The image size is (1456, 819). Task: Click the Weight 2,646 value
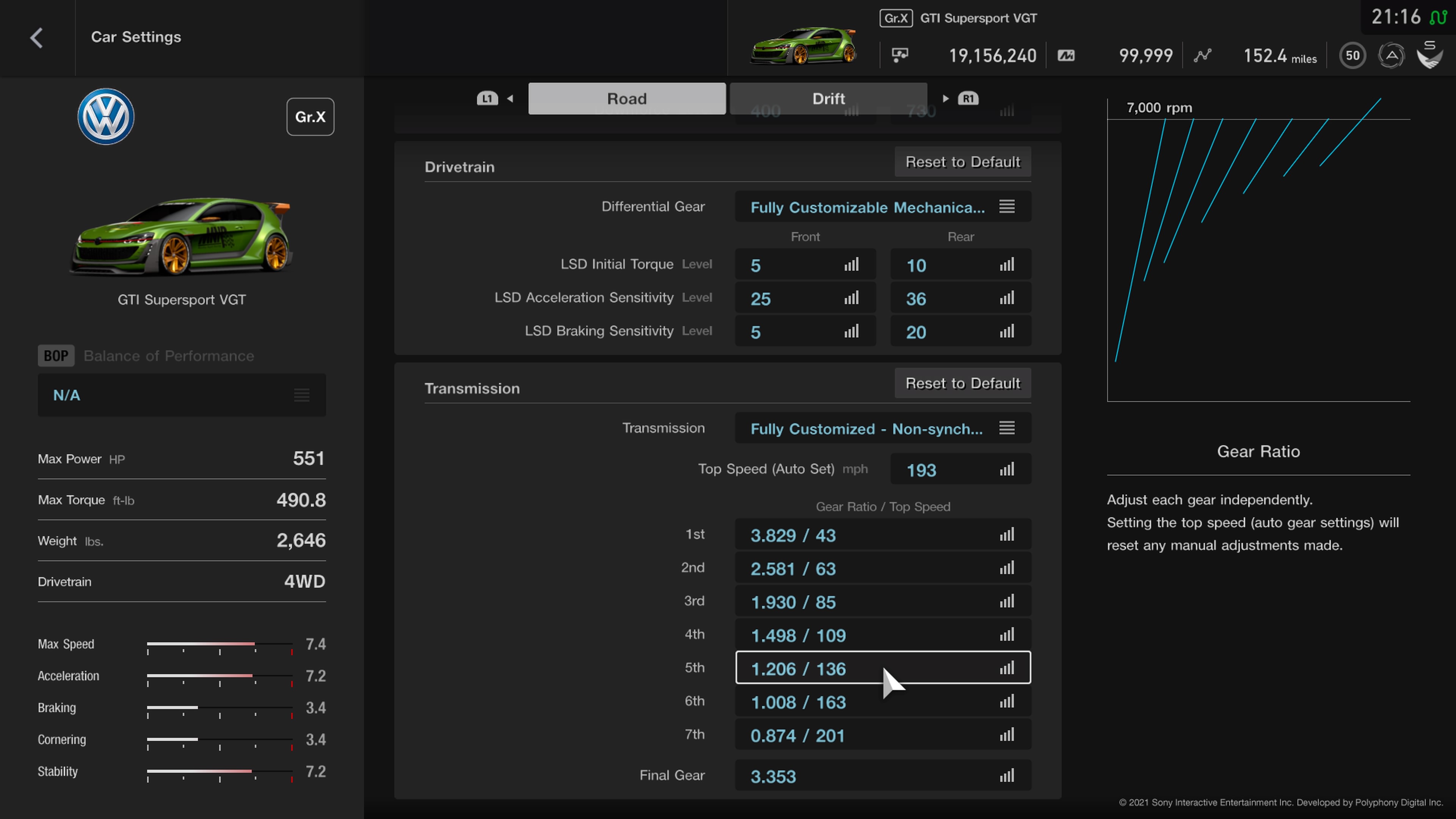[301, 540]
